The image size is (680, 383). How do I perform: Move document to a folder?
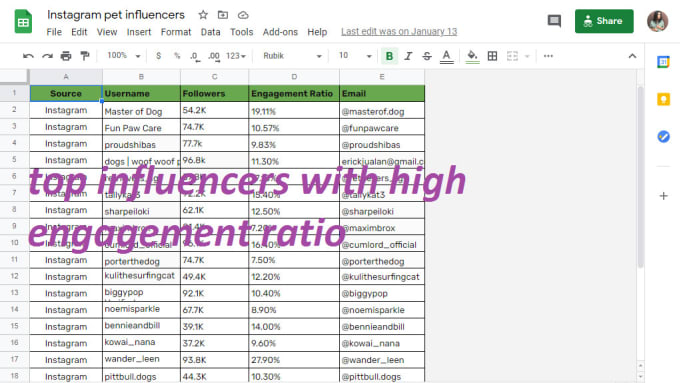pos(223,15)
